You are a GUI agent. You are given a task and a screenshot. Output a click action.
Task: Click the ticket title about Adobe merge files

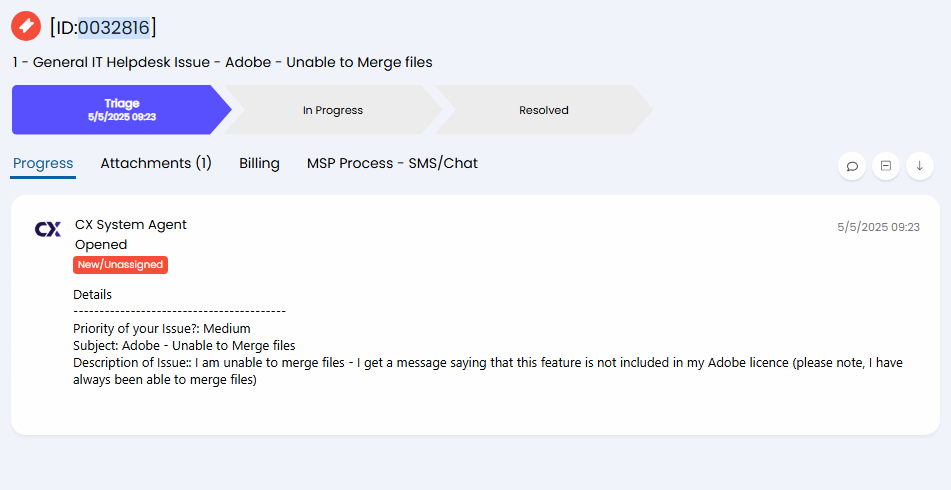223,62
